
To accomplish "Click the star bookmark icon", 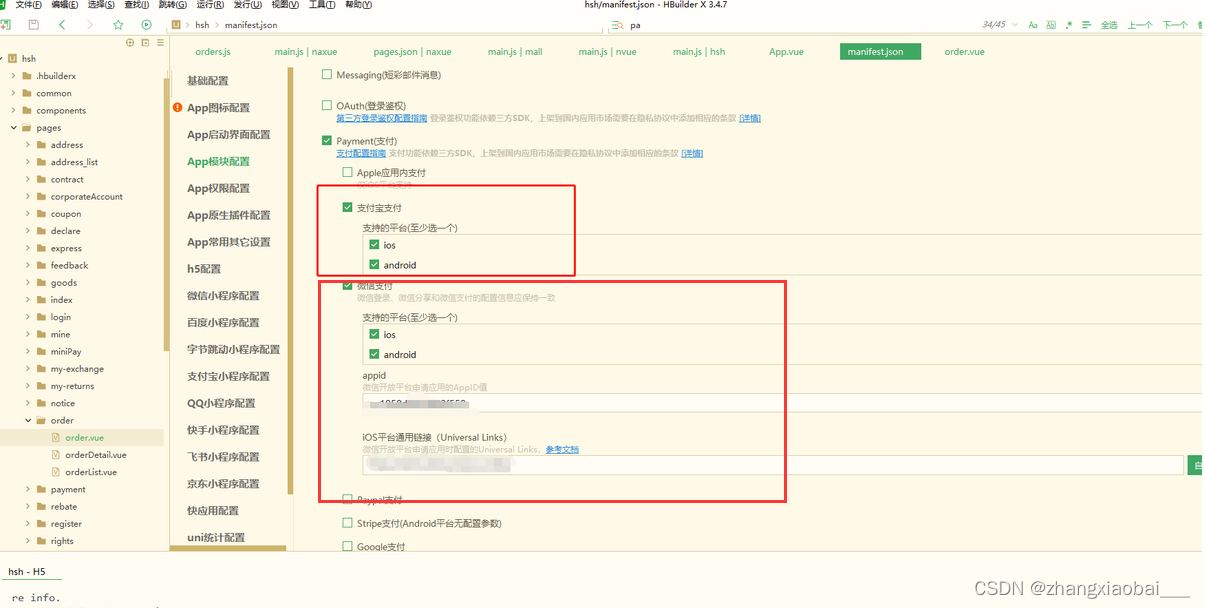I will (x=119, y=24).
